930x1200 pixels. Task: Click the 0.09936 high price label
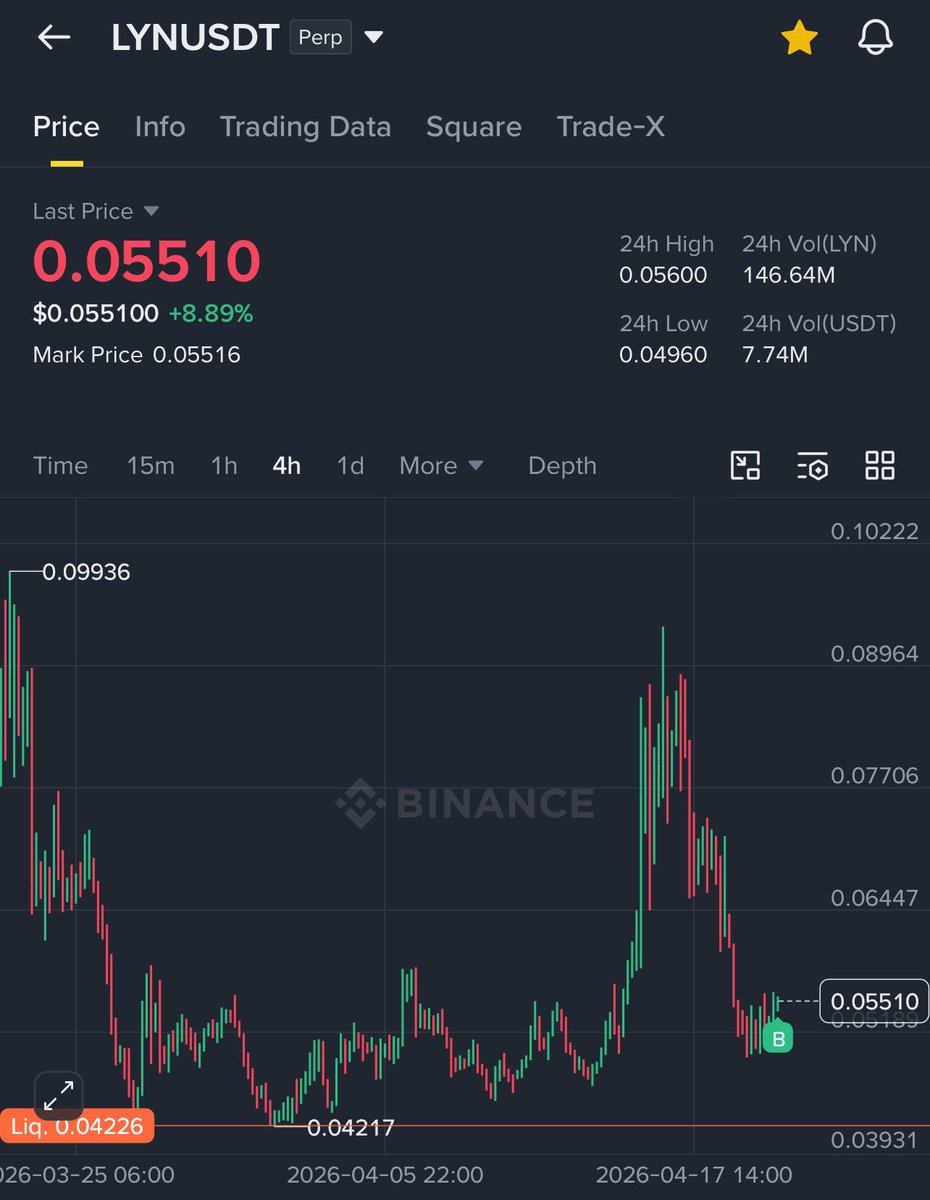(86, 573)
